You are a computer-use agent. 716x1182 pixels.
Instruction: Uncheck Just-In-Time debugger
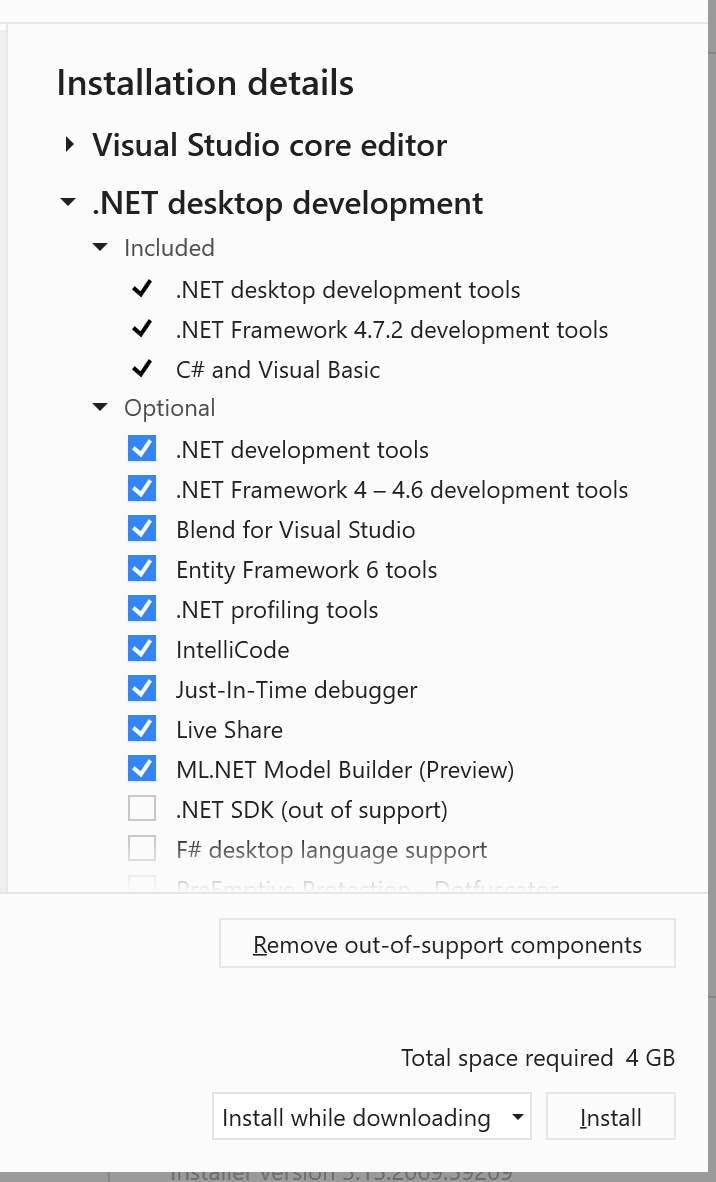[142, 688]
